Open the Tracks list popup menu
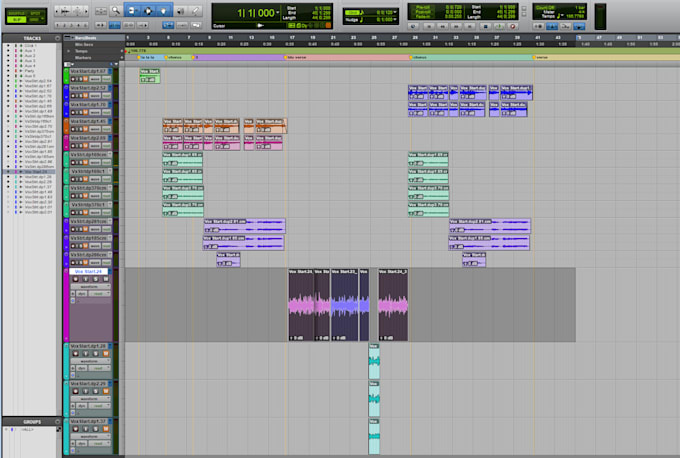This screenshot has height=458, width=680. [57, 38]
